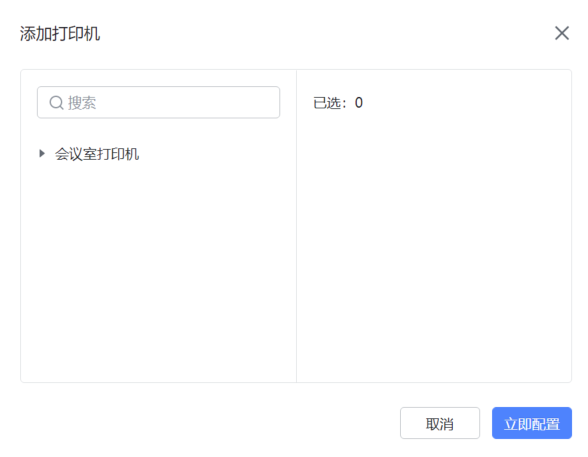Click the 搜索 placeholder text

pos(82,103)
